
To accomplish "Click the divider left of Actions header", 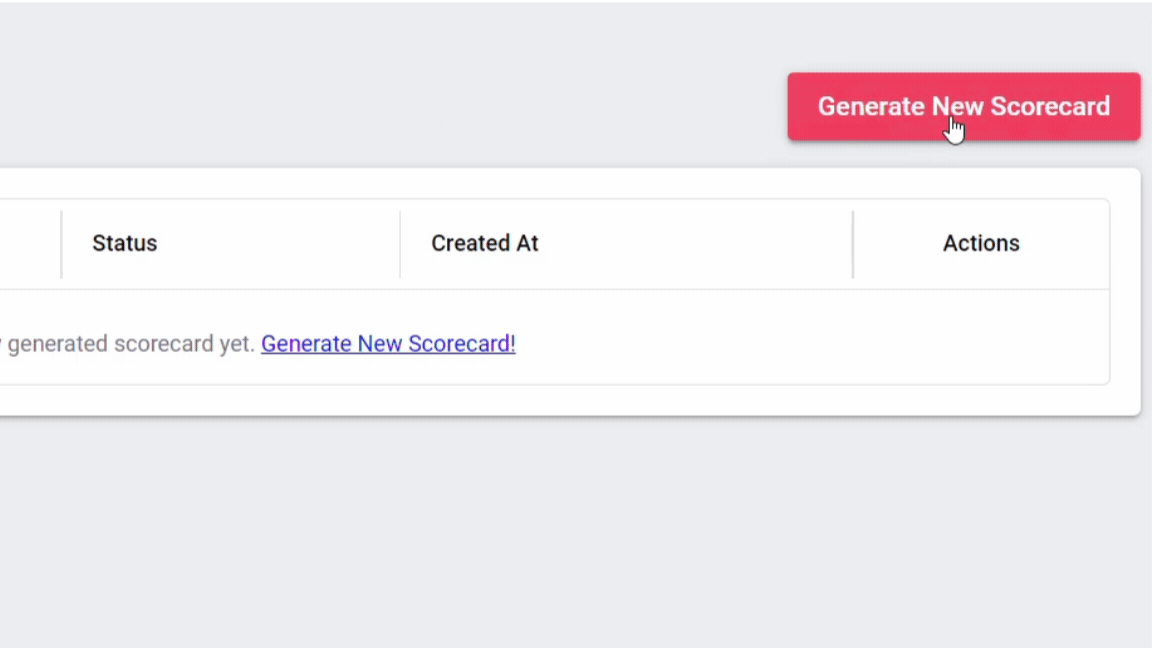I will tap(853, 243).
